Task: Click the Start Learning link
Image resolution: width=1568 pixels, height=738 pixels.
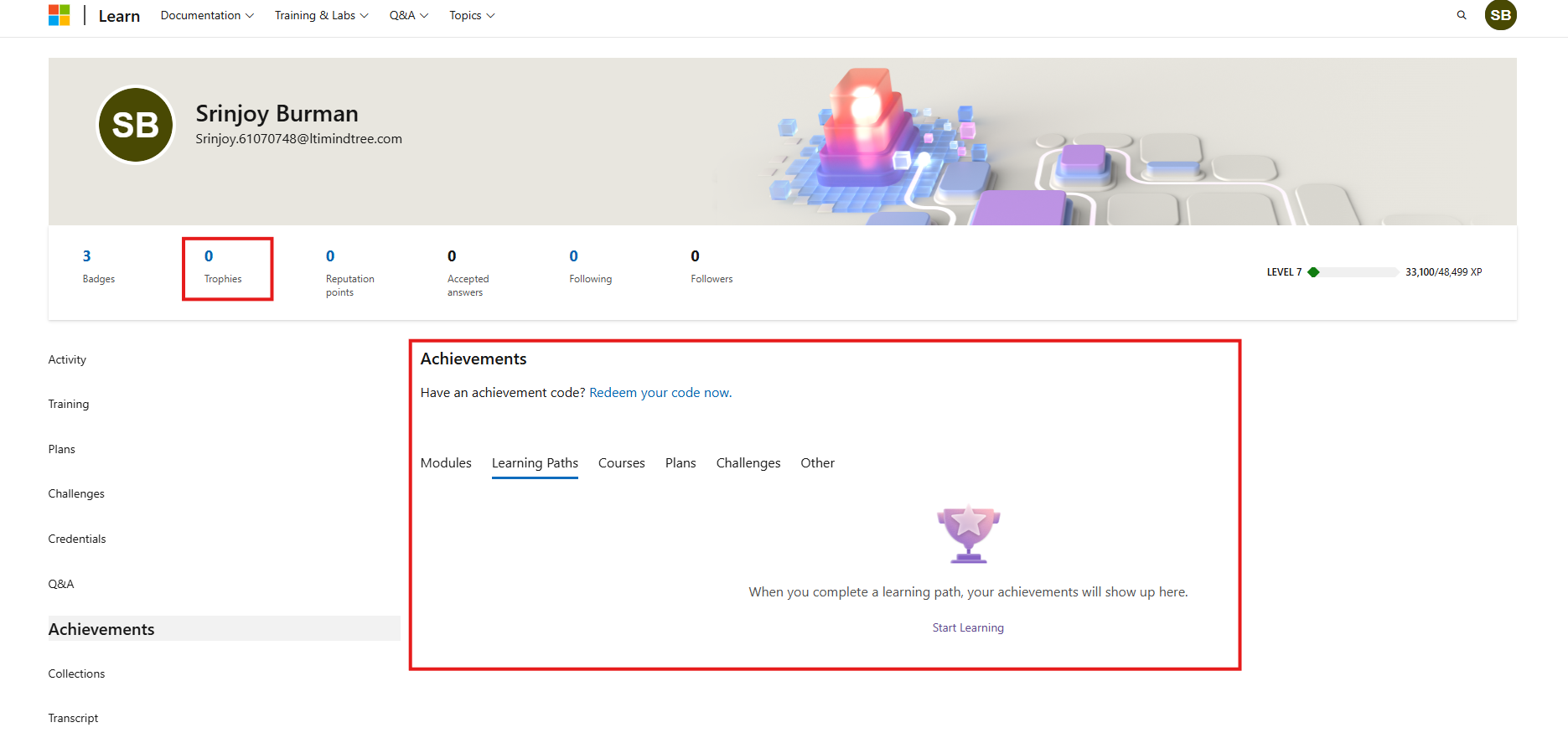Action: (968, 627)
